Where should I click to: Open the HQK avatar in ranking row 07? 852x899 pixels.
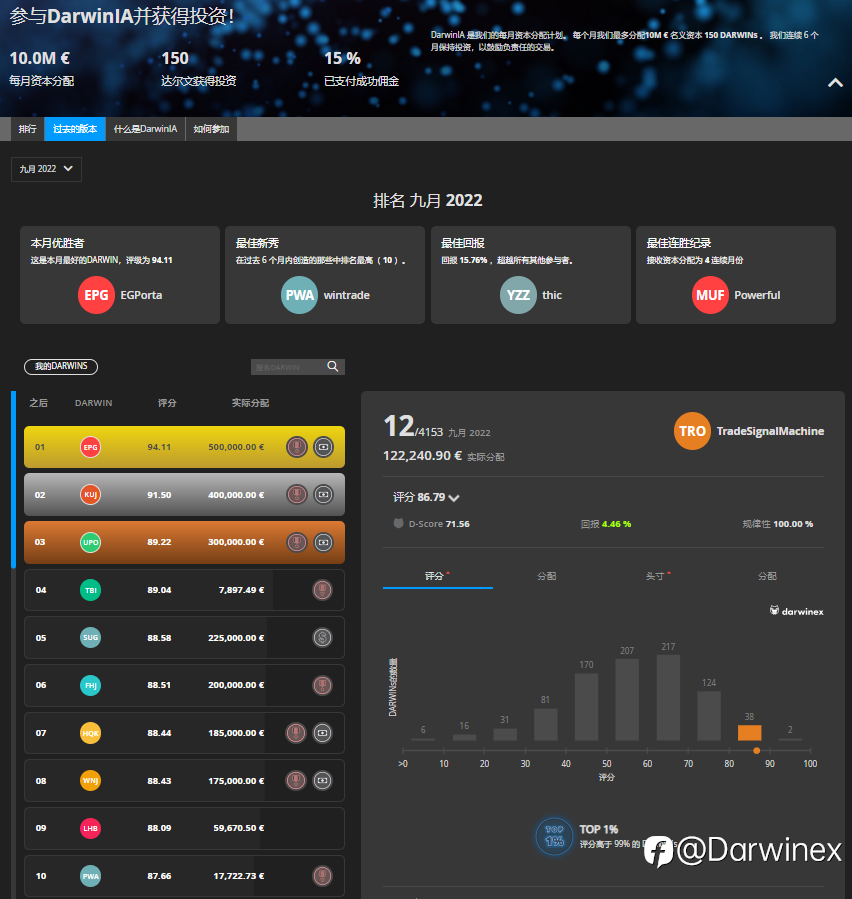pyautogui.click(x=91, y=733)
